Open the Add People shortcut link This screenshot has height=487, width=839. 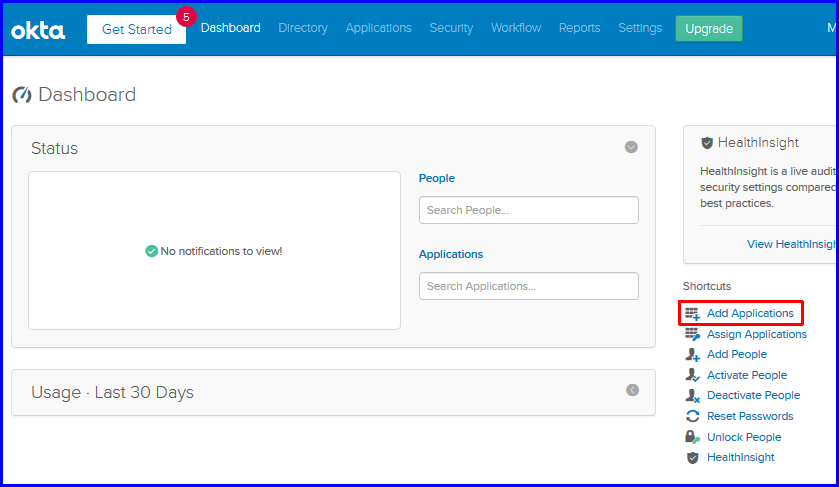click(x=737, y=354)
